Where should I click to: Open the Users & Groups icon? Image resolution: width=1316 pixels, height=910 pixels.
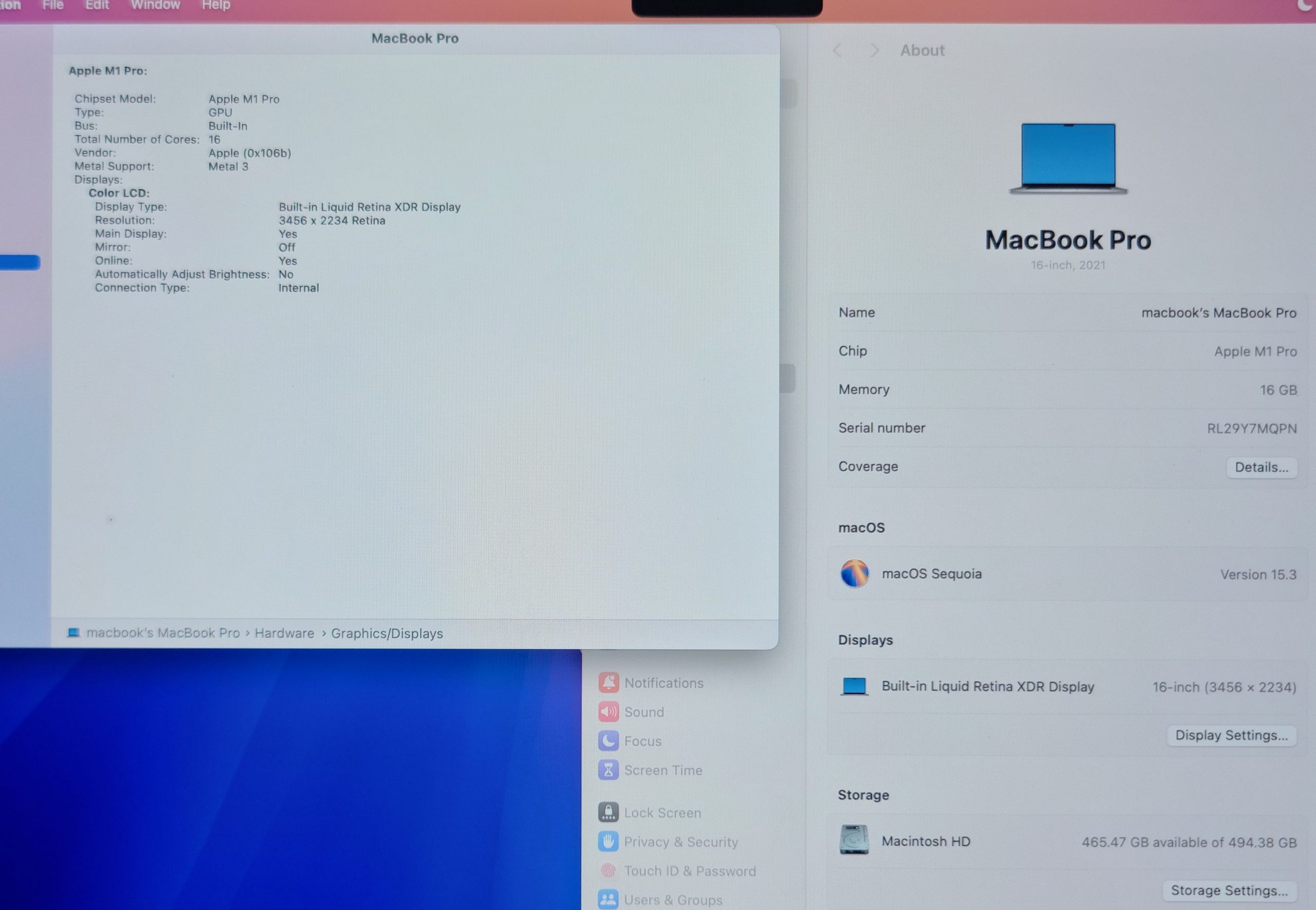tap(608, 899)
